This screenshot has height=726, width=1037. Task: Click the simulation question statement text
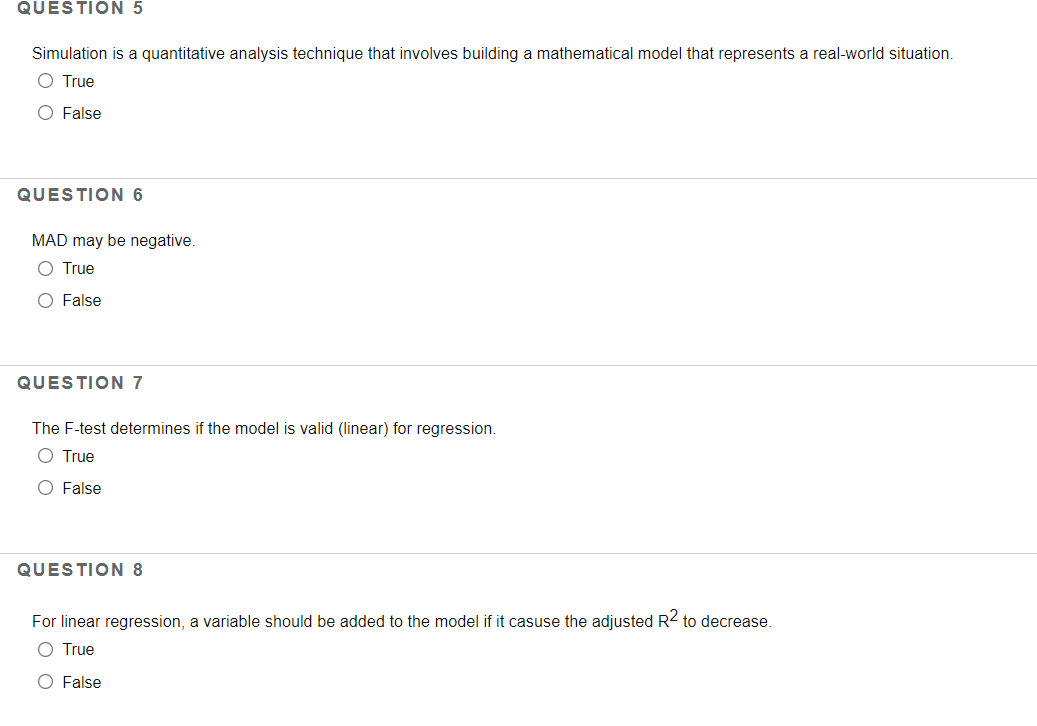492,53
